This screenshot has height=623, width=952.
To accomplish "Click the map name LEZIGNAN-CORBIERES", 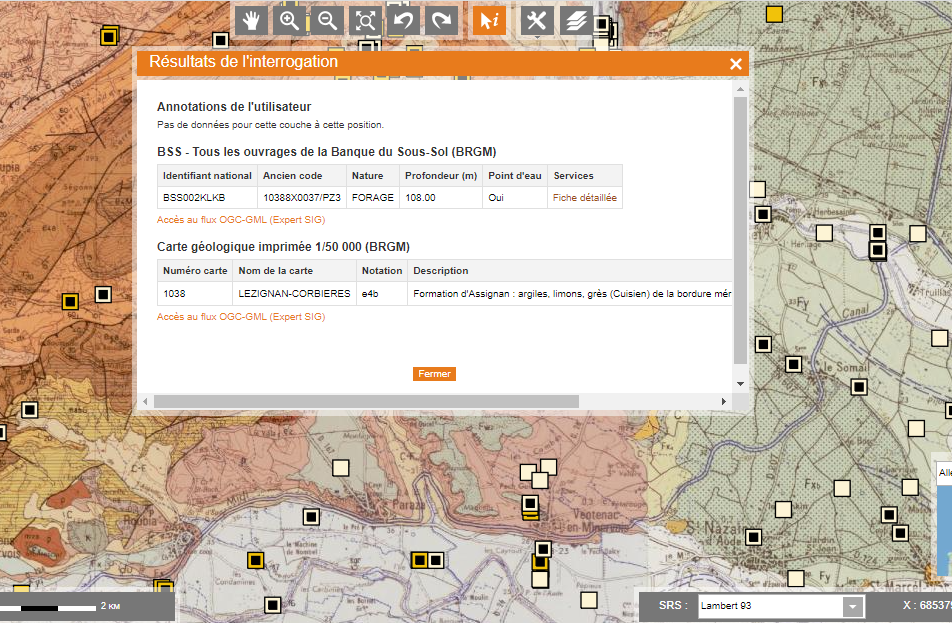I will coord(294,294).
